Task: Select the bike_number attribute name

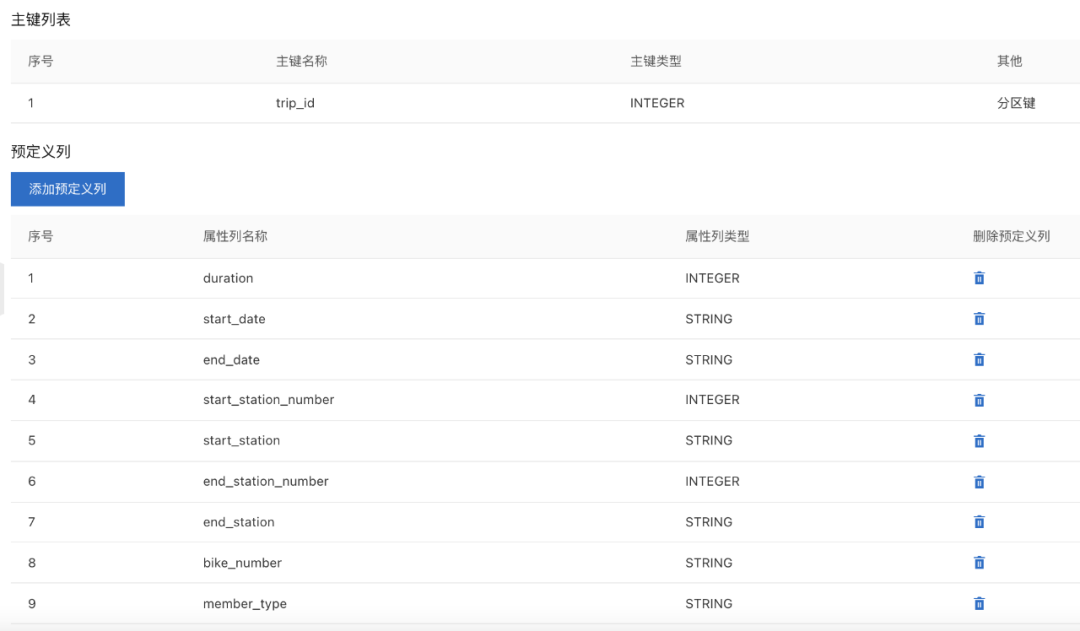Action: click(x=242, y=563)
